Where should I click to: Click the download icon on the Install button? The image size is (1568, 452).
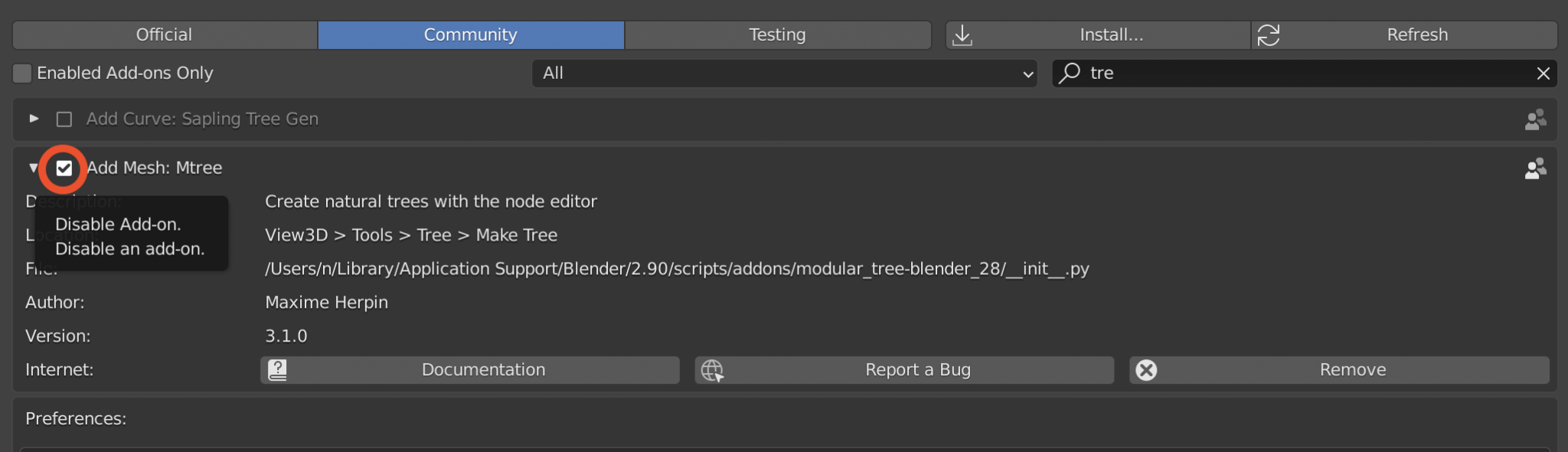tap(963, 34)
